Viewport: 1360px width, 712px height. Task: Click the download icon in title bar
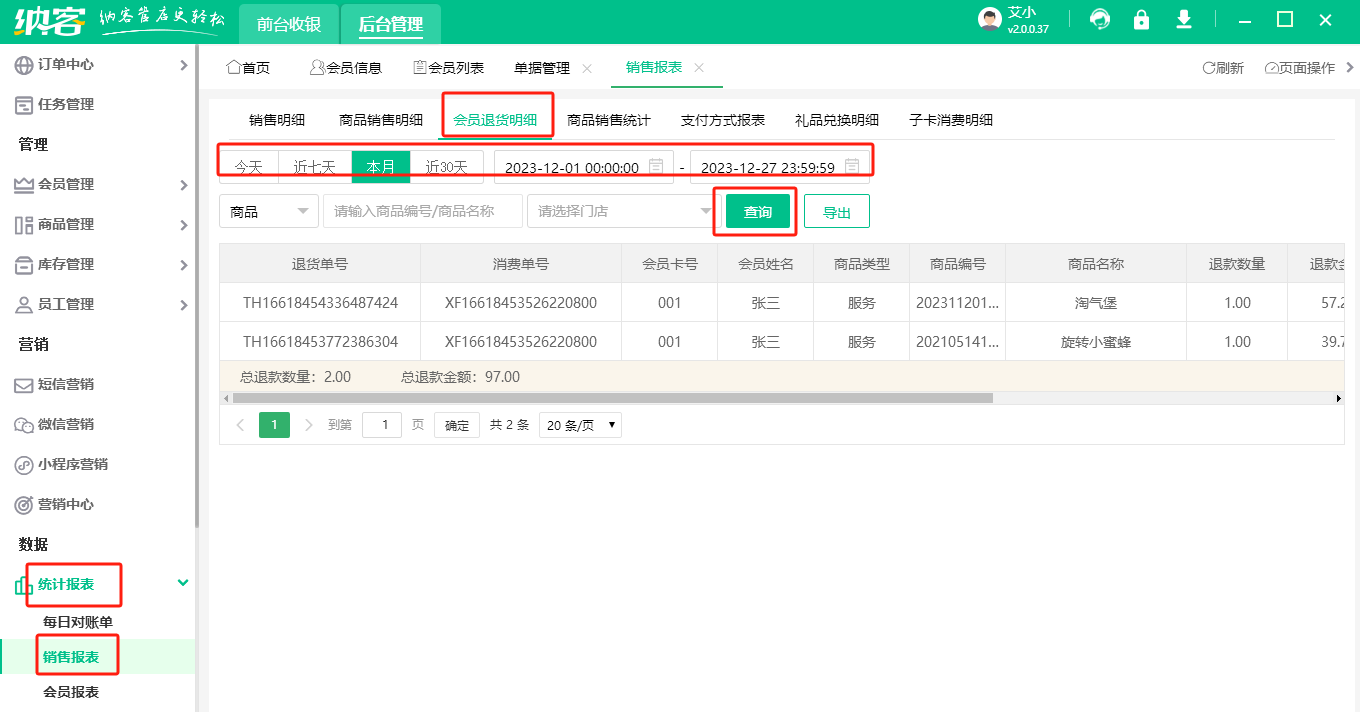tap(1184, 20)
